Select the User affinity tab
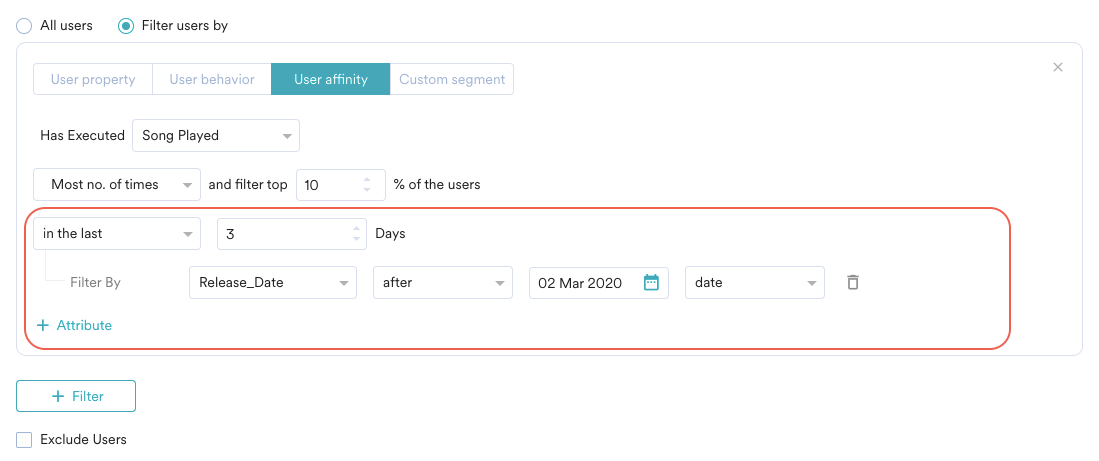 pyautogui.click(x=330, y=80)
